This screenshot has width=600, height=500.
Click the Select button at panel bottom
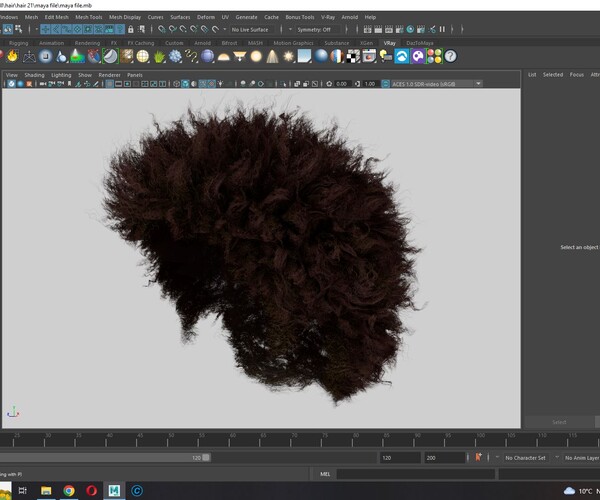coord(559,422)
